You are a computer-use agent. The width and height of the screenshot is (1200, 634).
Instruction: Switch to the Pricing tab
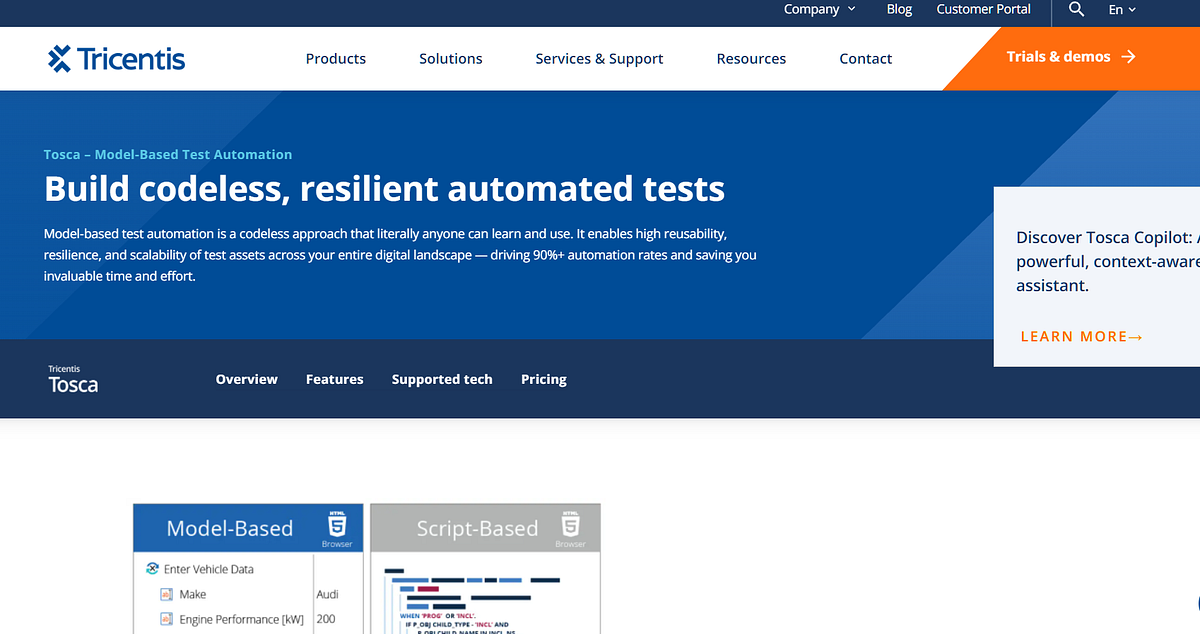point(544,379)
